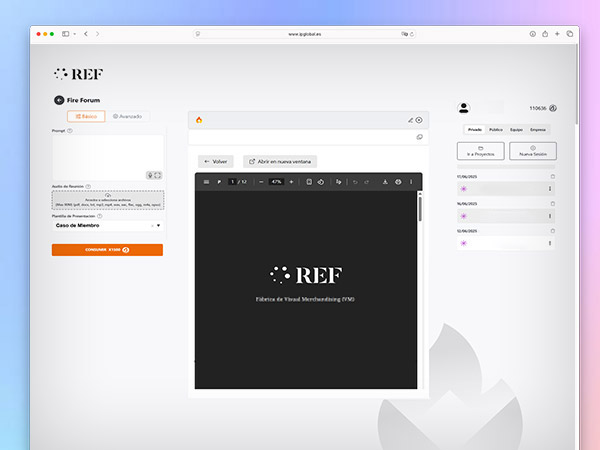Select the Privado tab
The image size is (600, 450).
(475, 130)
